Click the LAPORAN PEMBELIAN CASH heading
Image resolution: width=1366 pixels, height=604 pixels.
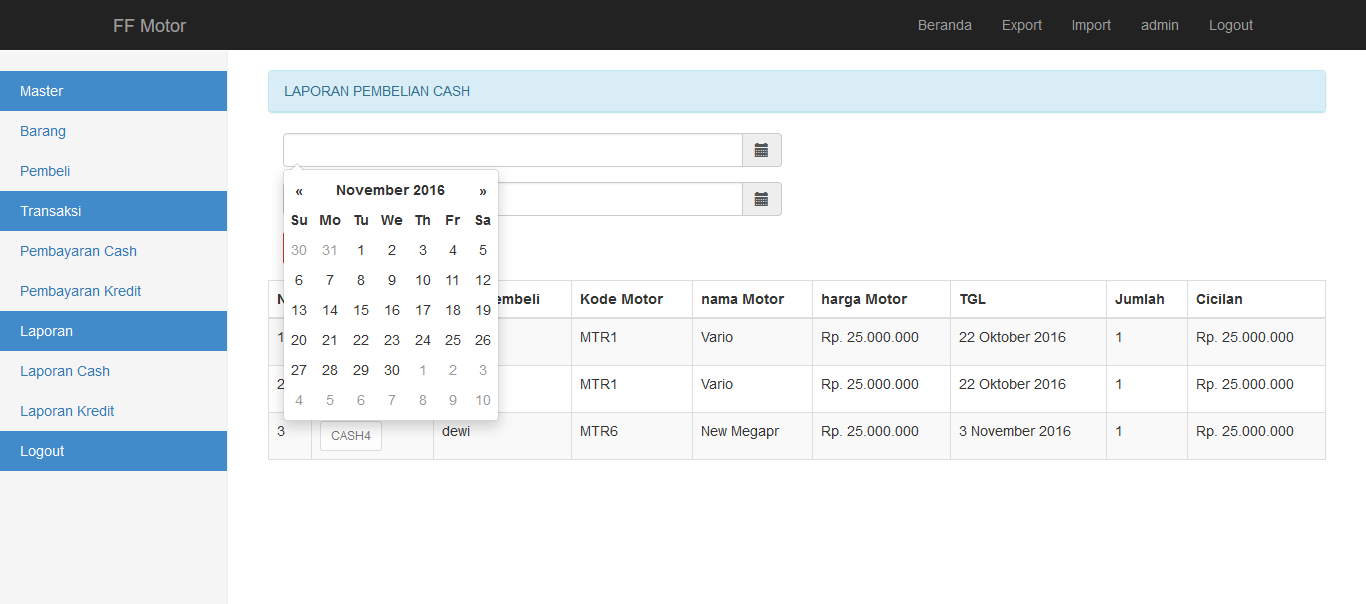click(x=377, y=91)
